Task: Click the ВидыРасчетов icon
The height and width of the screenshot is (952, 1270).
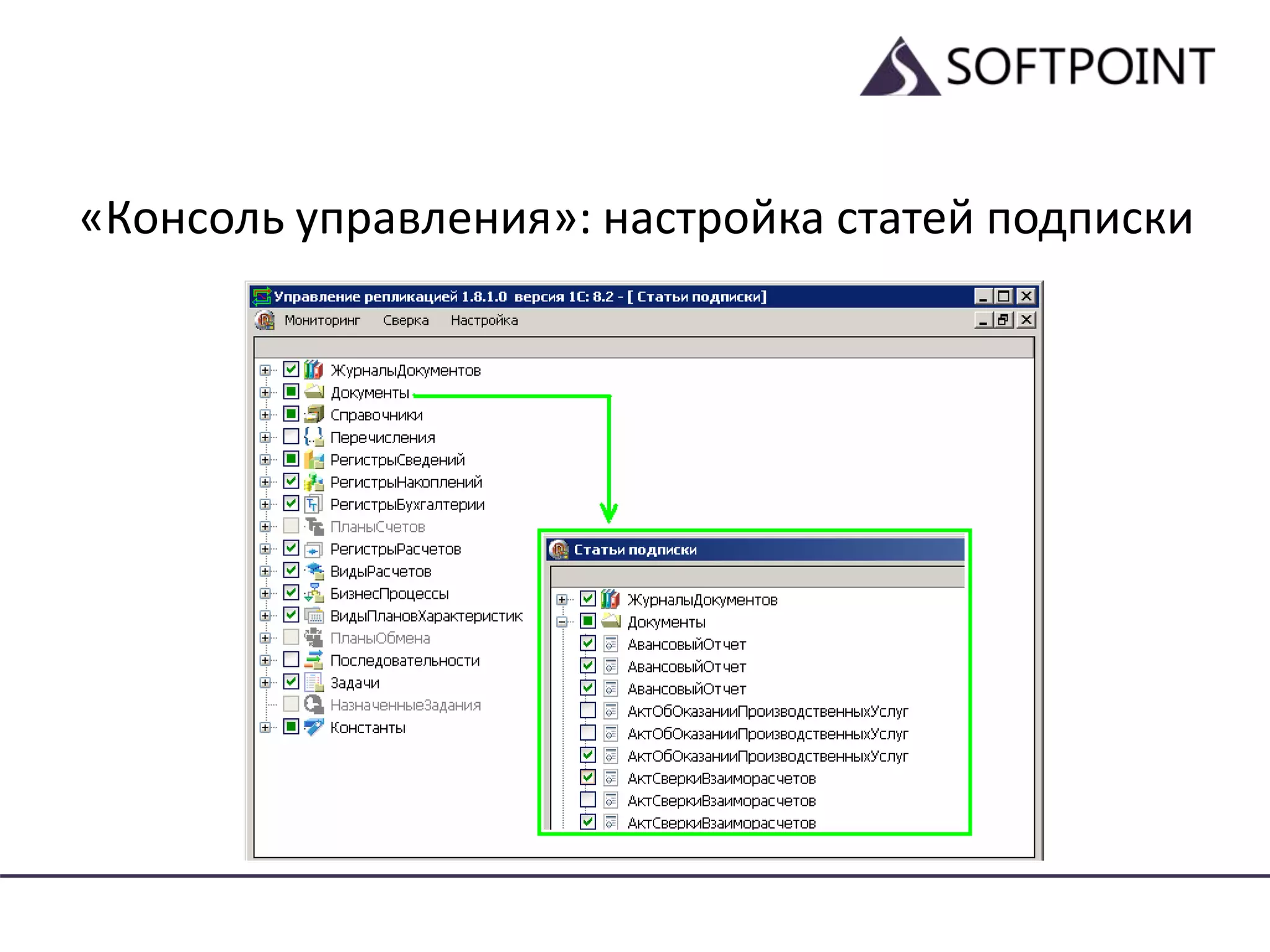Action: (314, 571)
